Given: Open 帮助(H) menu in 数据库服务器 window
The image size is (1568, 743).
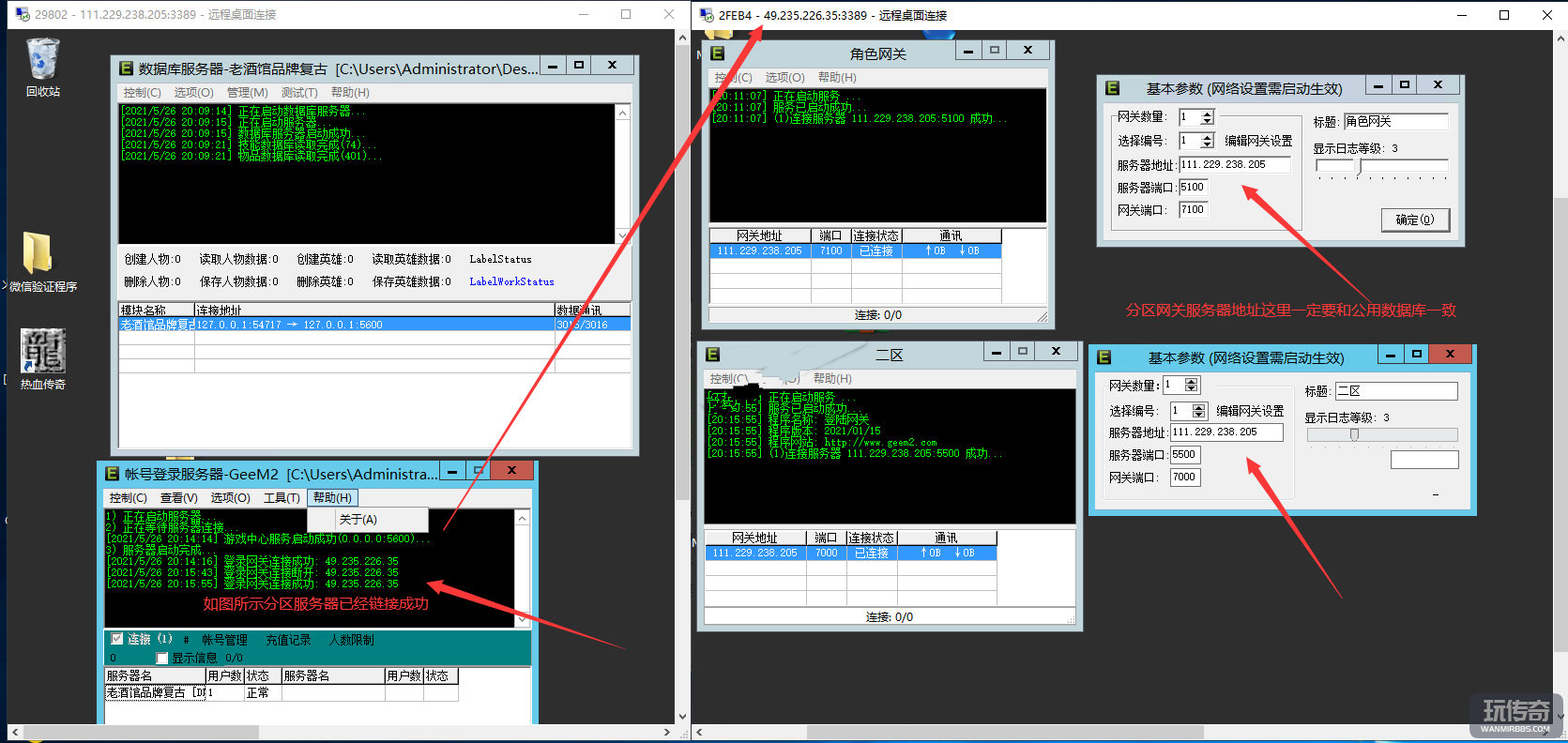Looking at the screenshot, I should [350, 93].
